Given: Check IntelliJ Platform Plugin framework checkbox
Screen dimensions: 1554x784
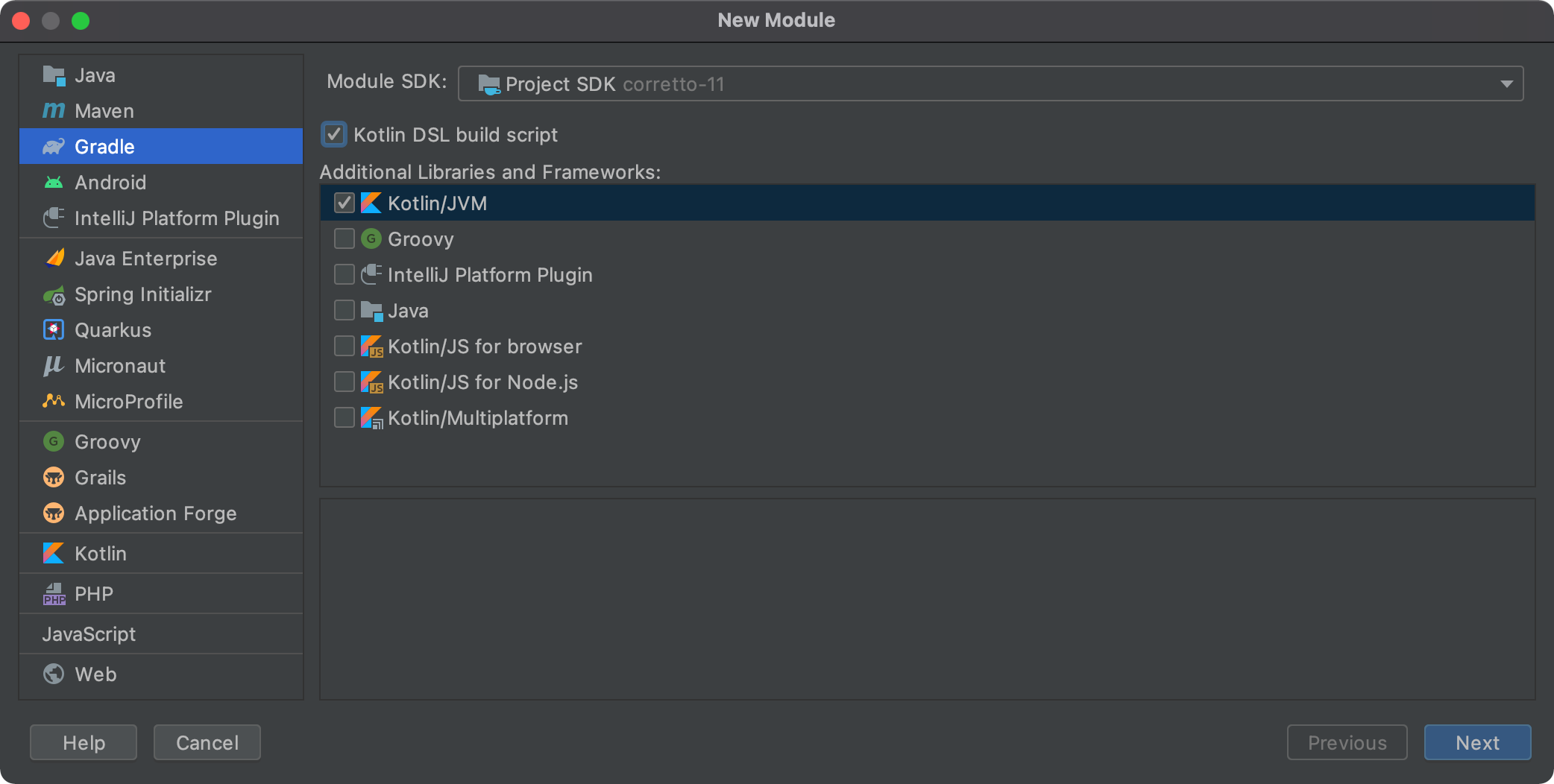Looking at the screenshot, I should [x=345, y=275].
